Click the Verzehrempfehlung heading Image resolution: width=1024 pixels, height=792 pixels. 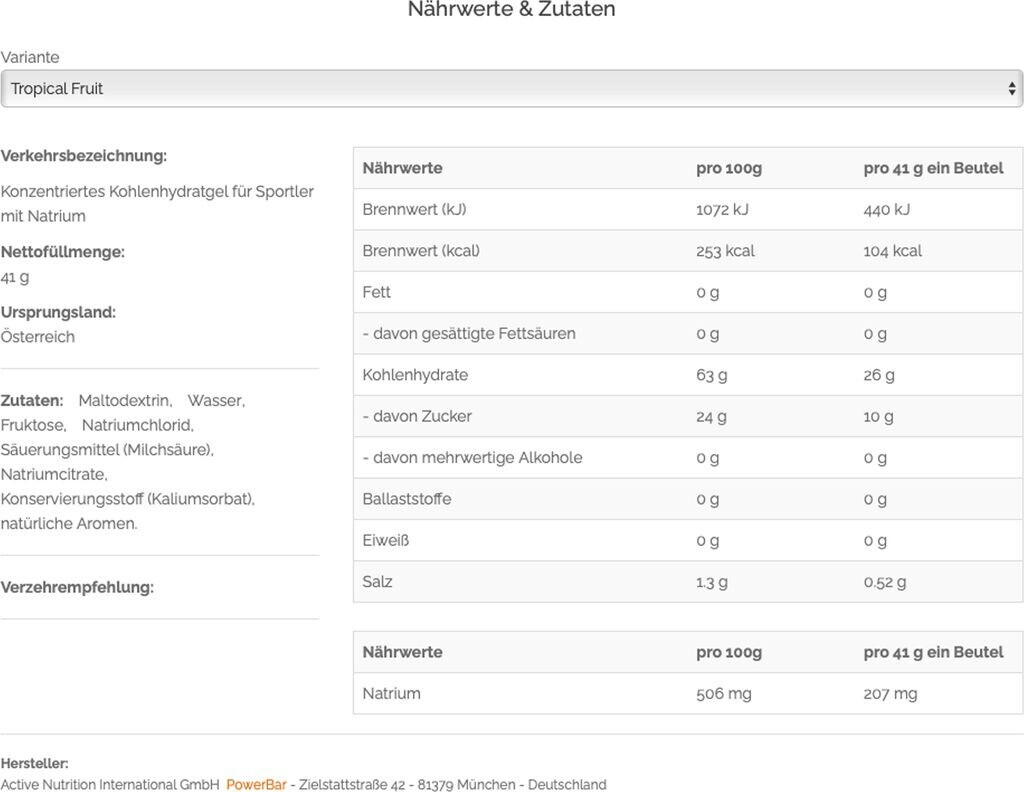77,587
